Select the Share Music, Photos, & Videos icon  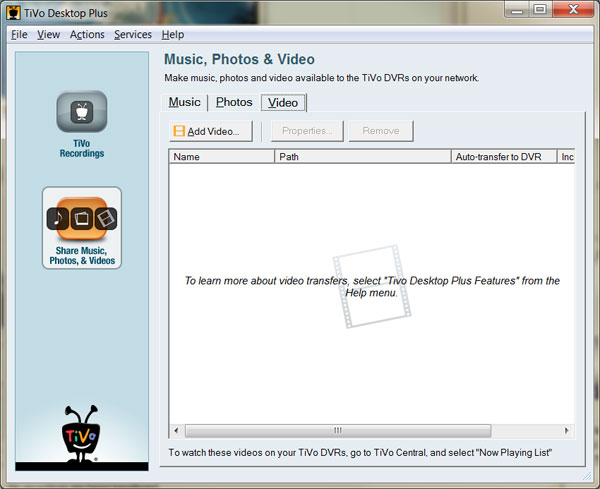coord(82,218)
